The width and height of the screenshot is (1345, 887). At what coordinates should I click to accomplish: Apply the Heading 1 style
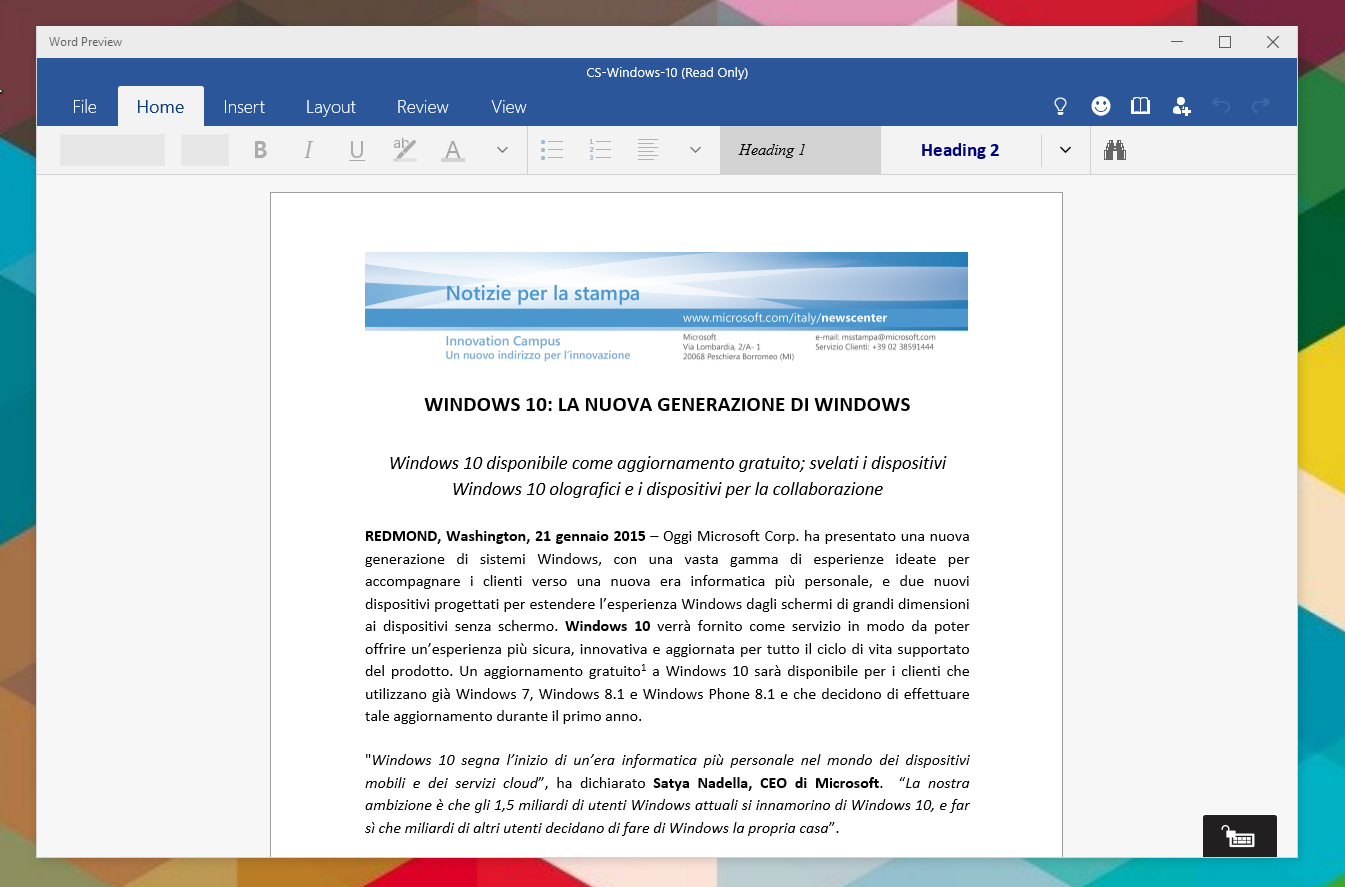[x=800, y=150]
